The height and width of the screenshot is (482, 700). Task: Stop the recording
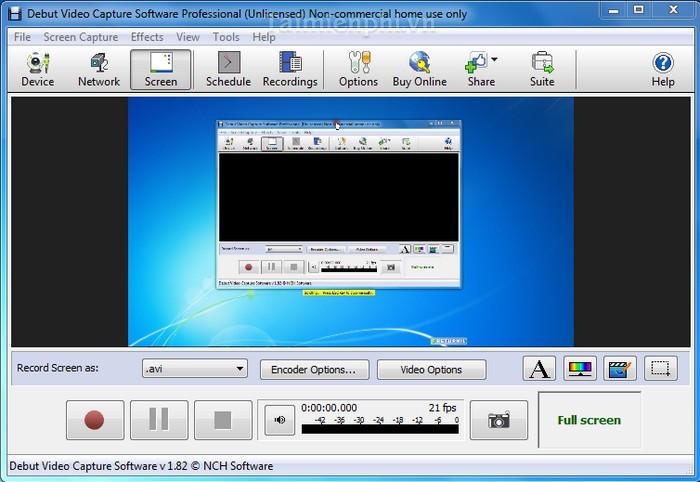223,420
